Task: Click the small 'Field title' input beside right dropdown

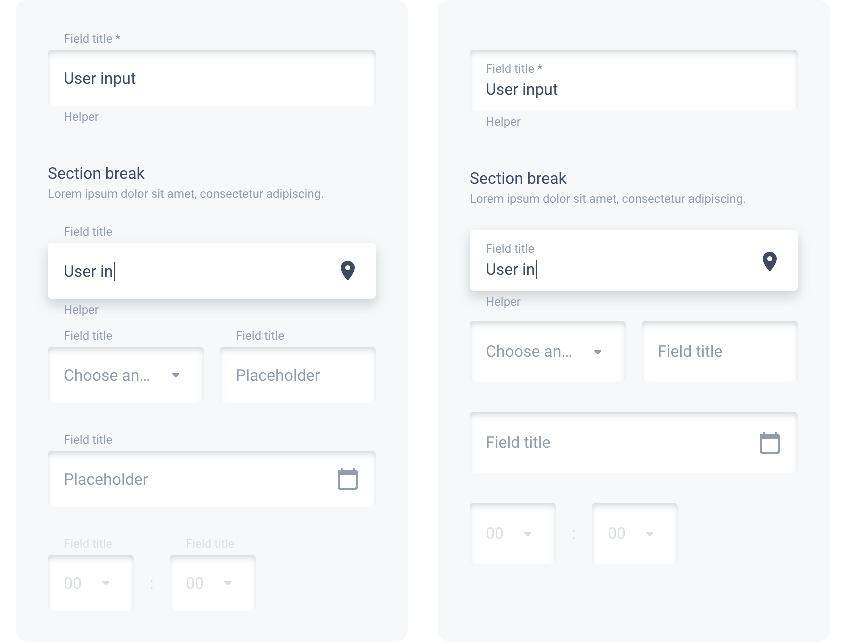Action: 720,352
